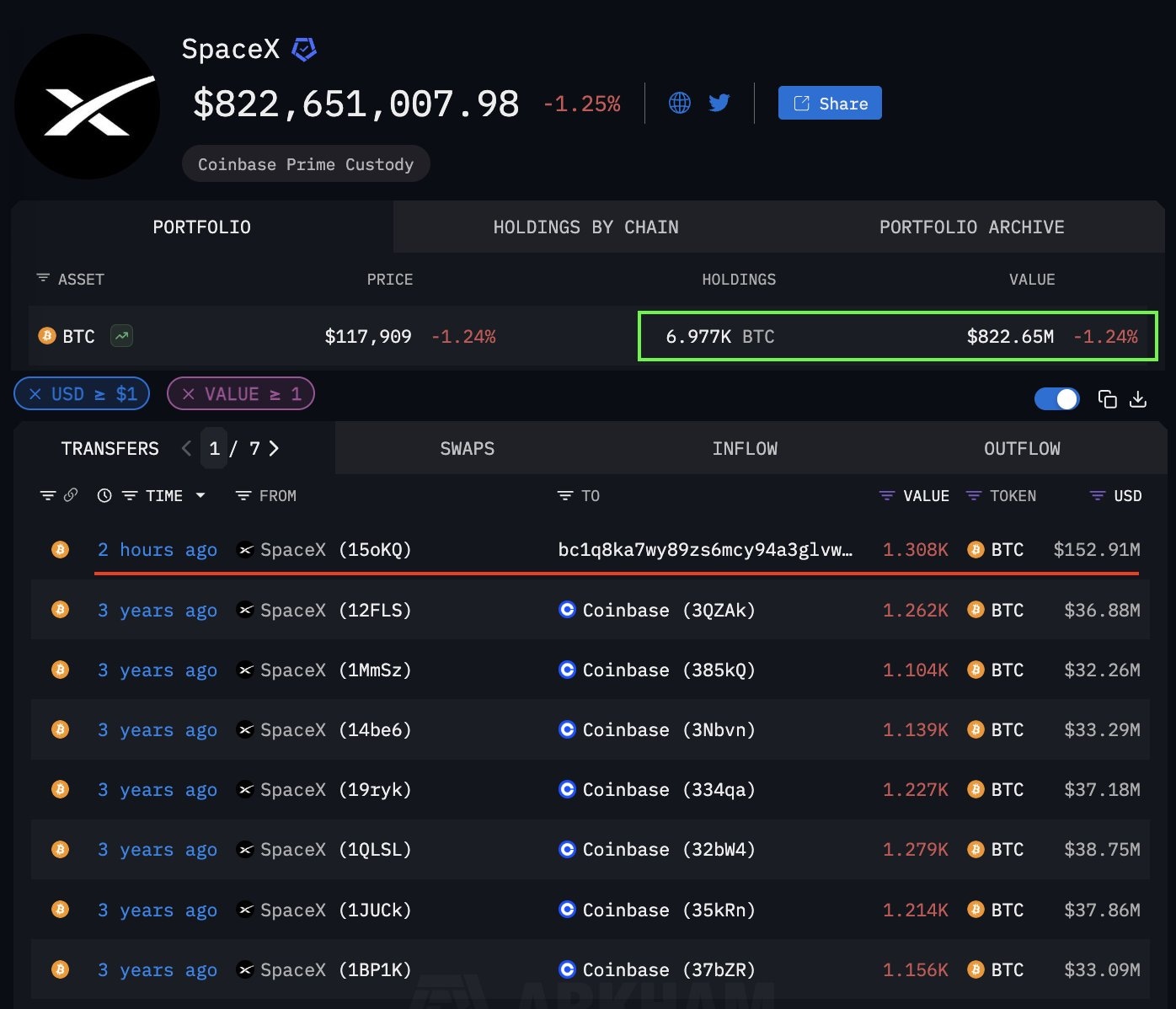Go to previous transfers page chevron

tap(187, 448)
